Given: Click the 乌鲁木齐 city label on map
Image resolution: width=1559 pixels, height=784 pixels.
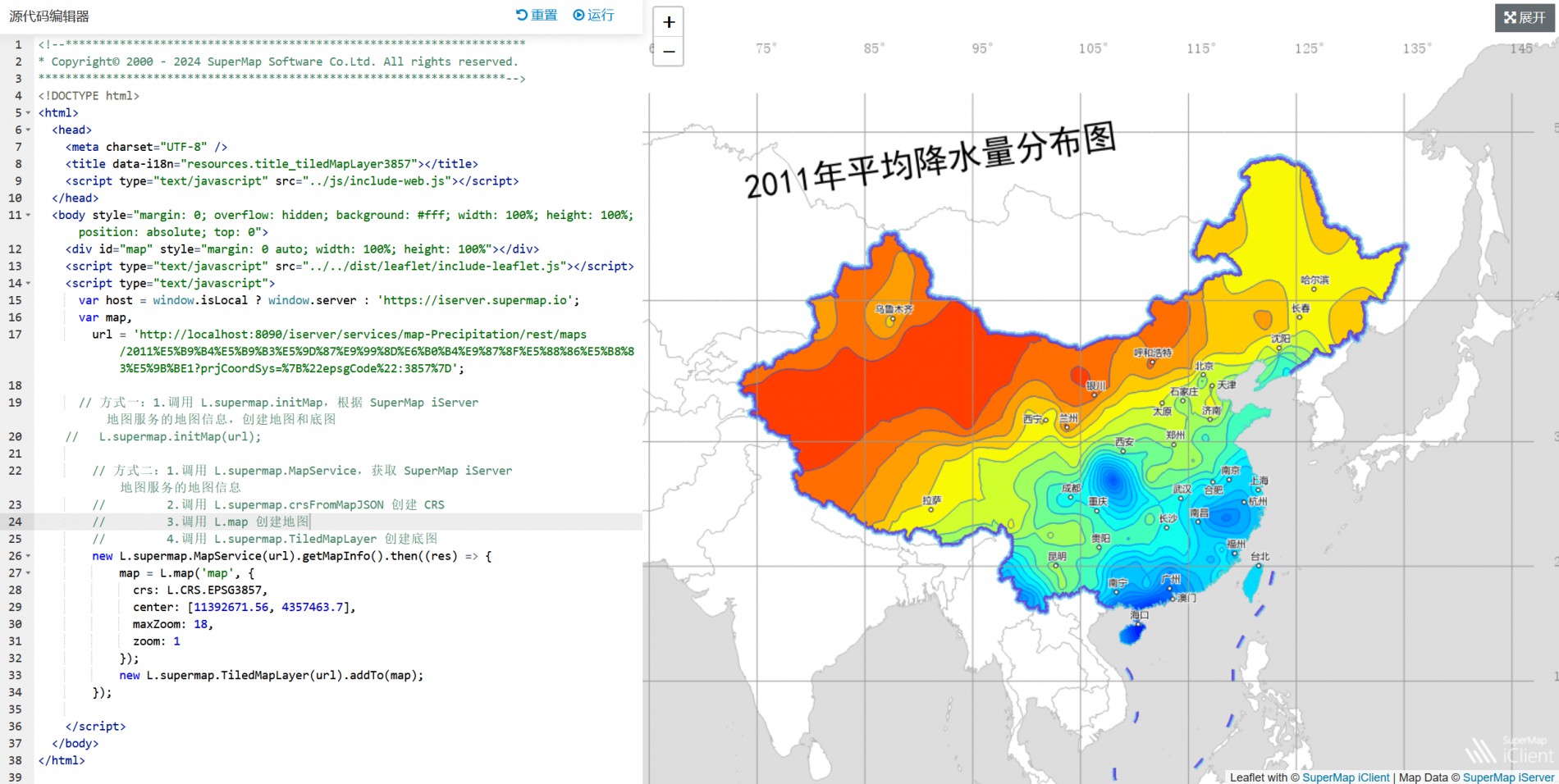Looking at the screenshot, I should pos(894,310).
